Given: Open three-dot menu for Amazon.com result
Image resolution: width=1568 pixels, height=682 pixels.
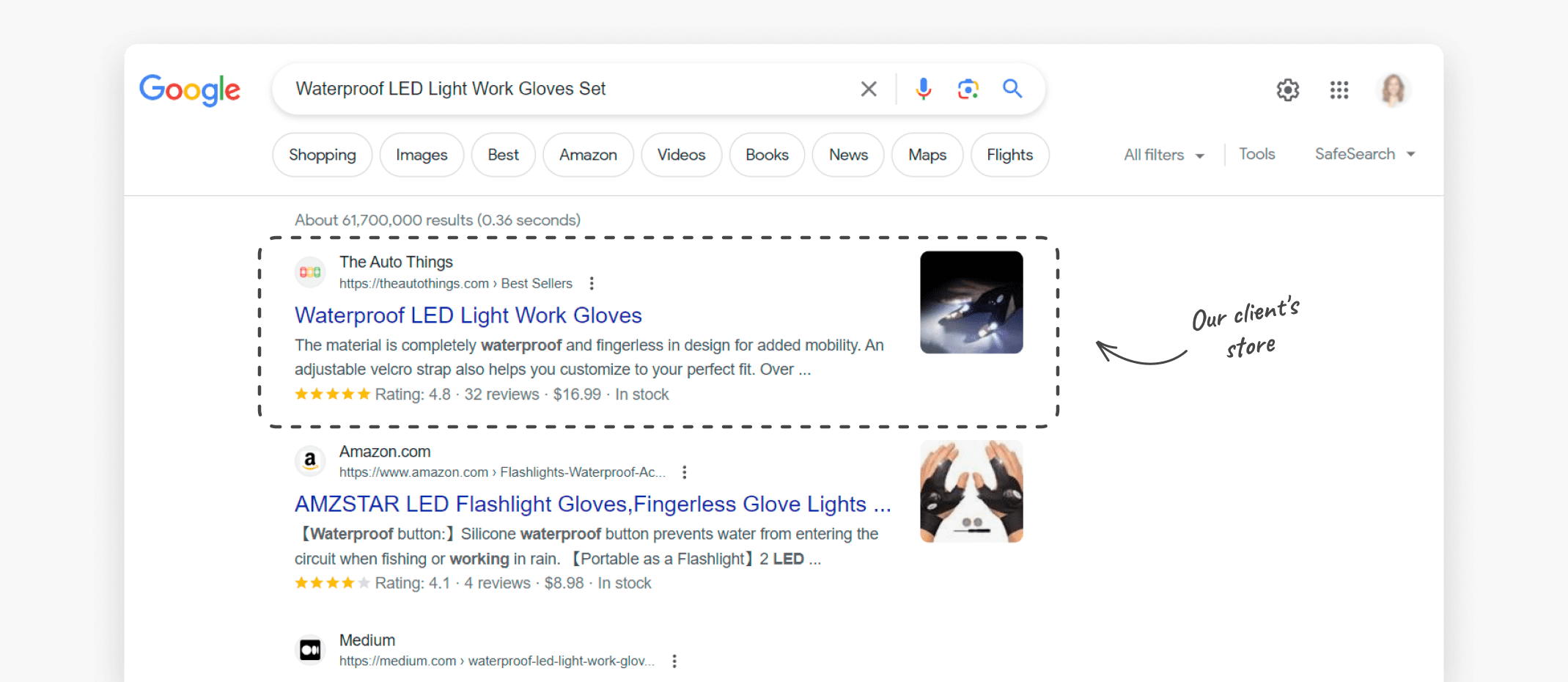Looking at the screenshot, I should pos(684,472).
